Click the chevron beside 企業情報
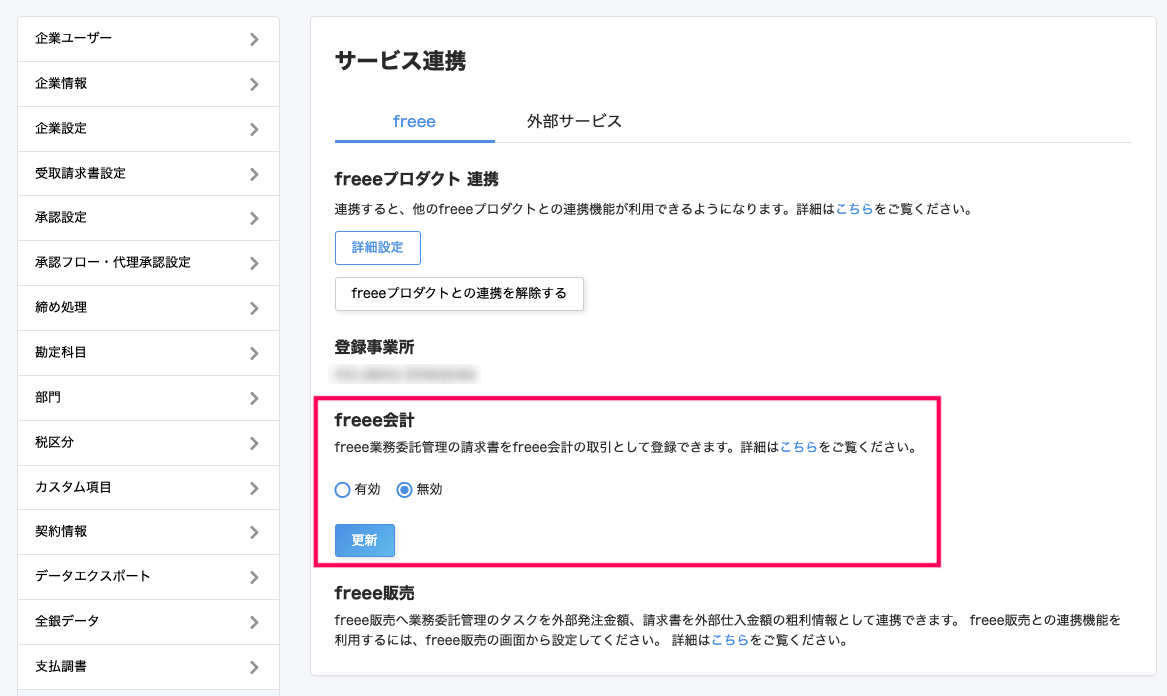The image size is (1167, 696). [255, 84]
